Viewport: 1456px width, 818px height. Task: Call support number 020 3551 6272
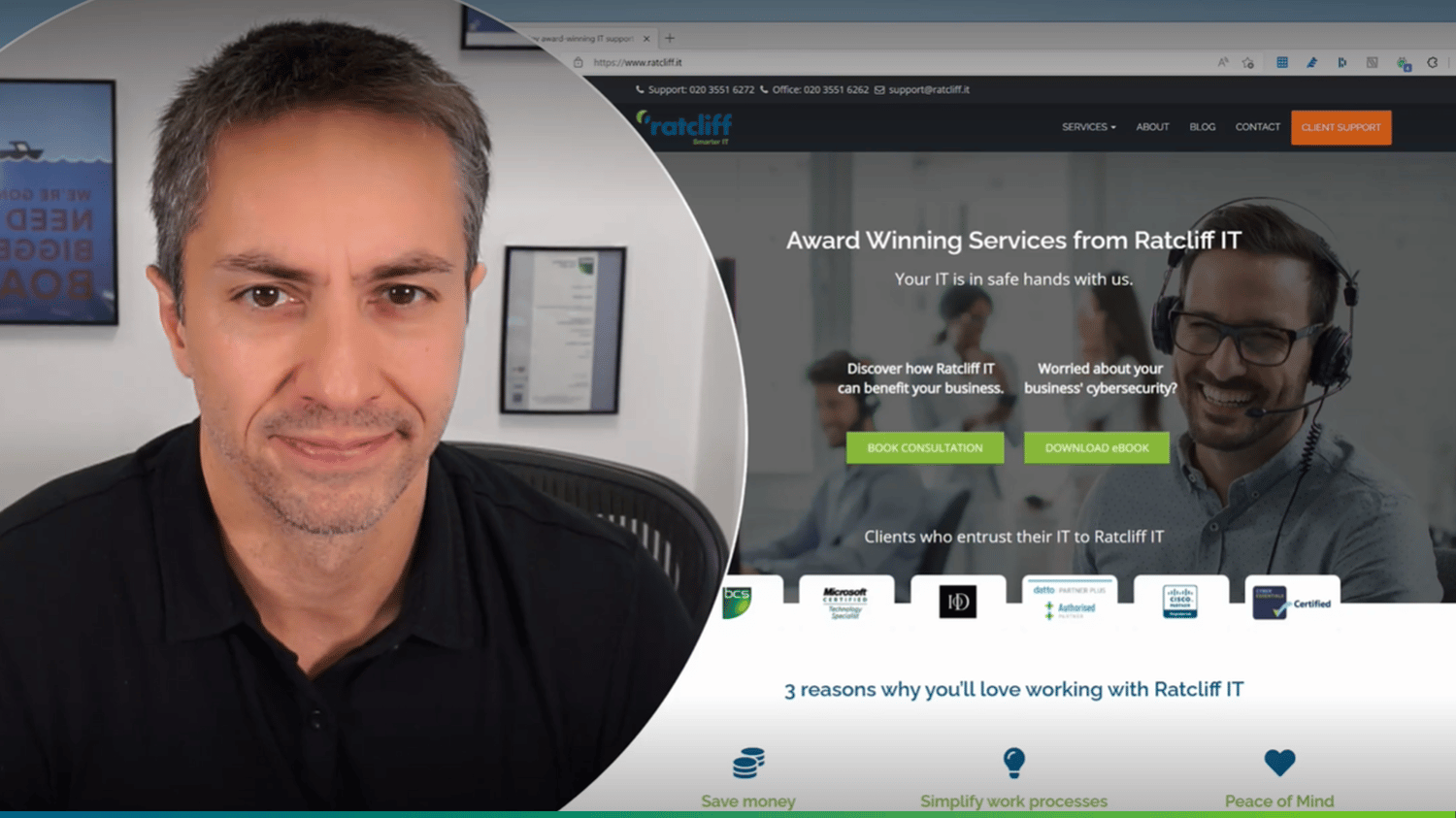[x=695, y=89]
